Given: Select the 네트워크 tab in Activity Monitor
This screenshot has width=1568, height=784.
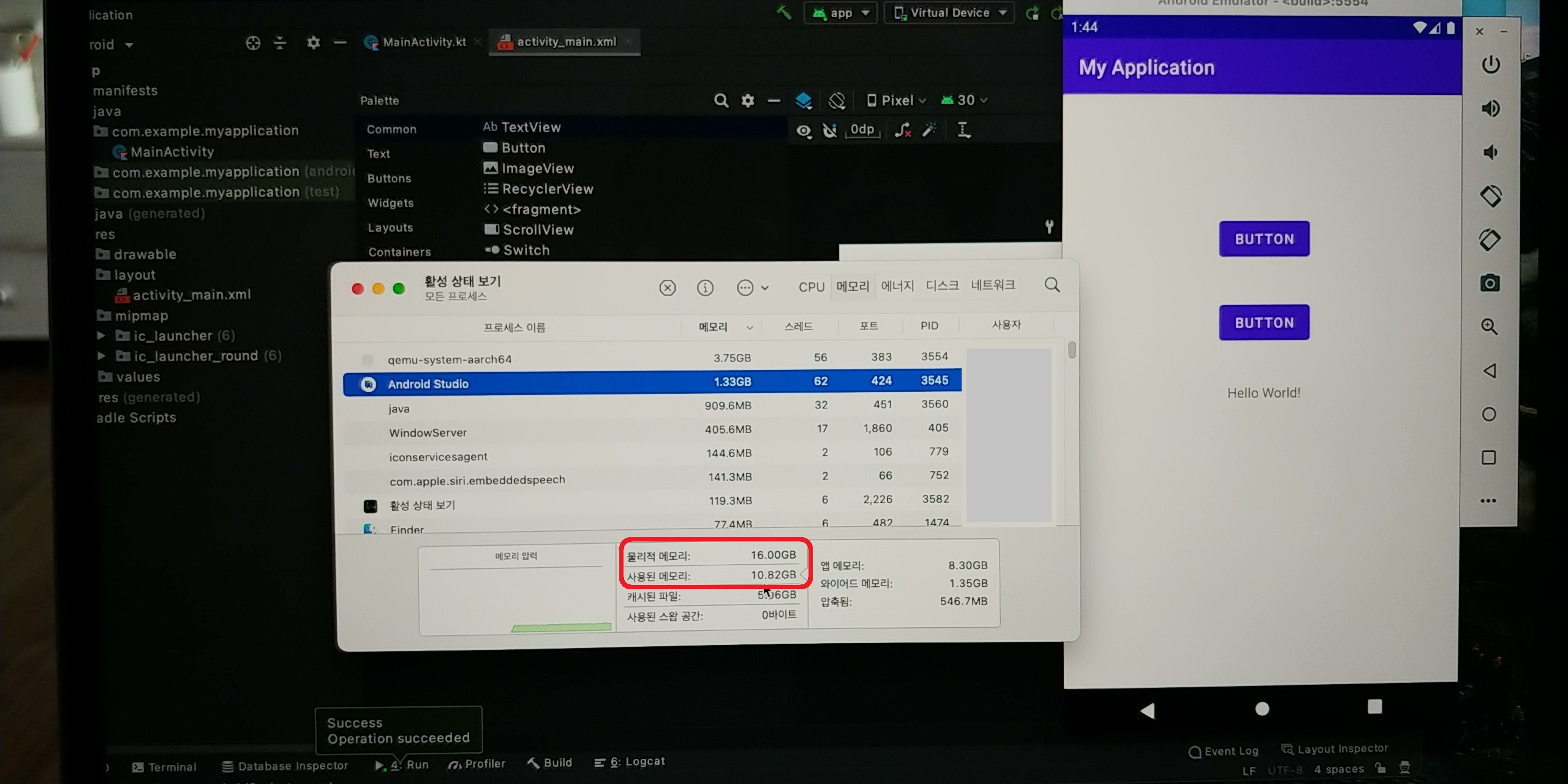Looking at the screenshot, I should [x=993, y=285].
